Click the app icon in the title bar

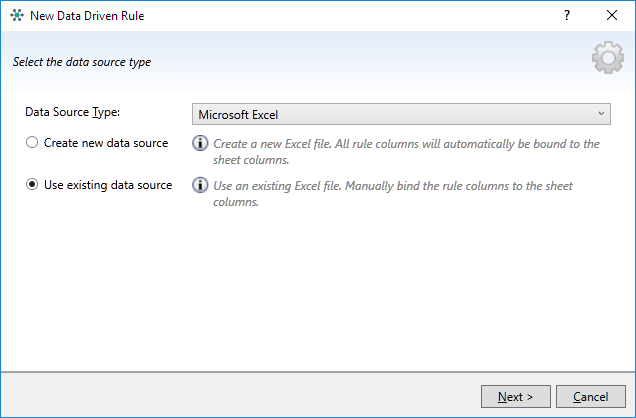click(x=17, y=17)
